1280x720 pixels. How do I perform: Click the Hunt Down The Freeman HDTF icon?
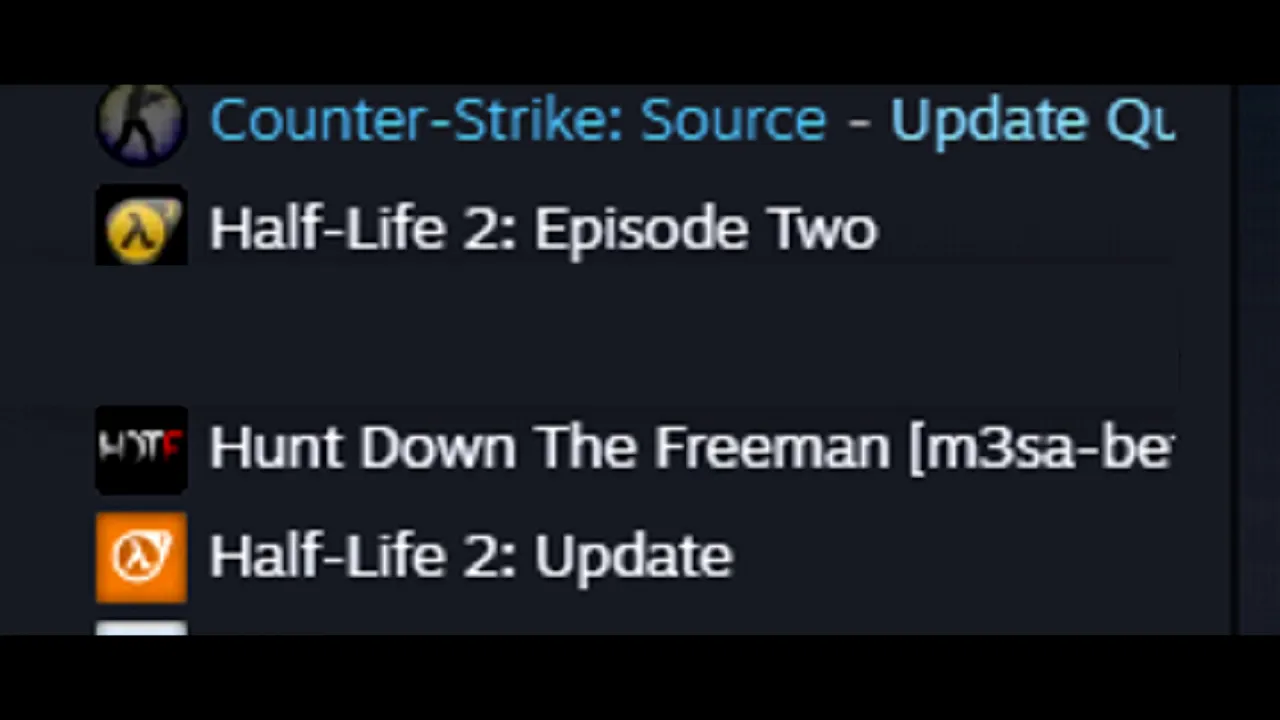141,449
